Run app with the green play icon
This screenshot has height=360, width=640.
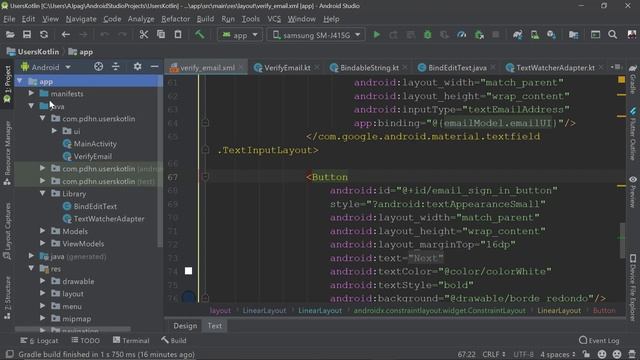[x=377, y=35]
